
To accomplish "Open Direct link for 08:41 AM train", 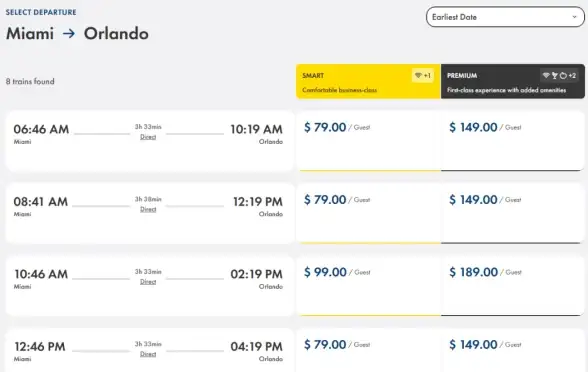I will point(148,210).
